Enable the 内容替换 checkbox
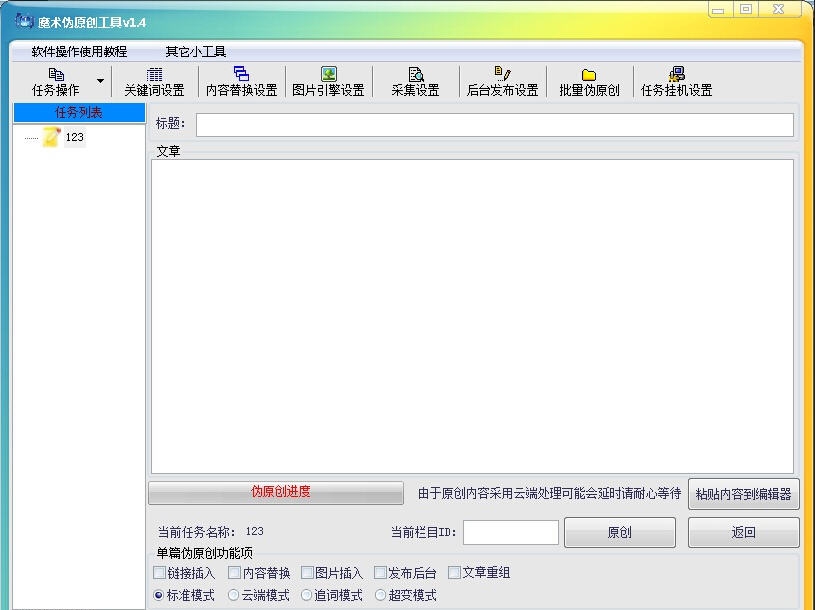The width and height of the screenshot is (815, 610). tap(234, 573)
